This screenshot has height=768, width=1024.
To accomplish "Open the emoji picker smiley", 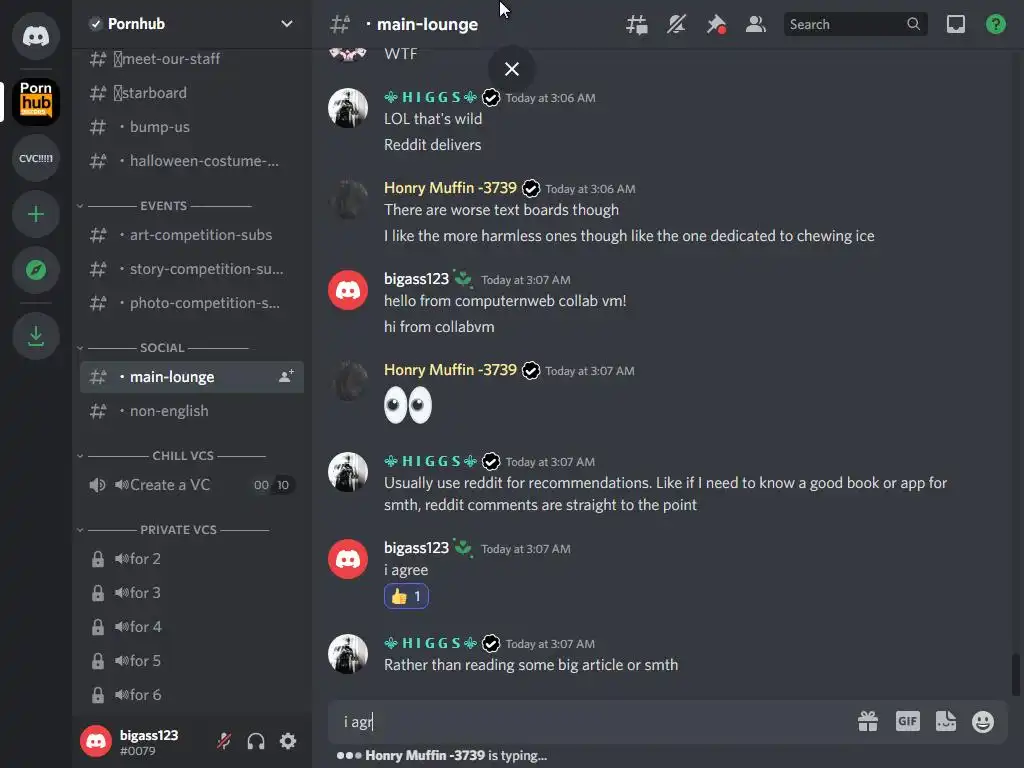I will pos(983,722).
